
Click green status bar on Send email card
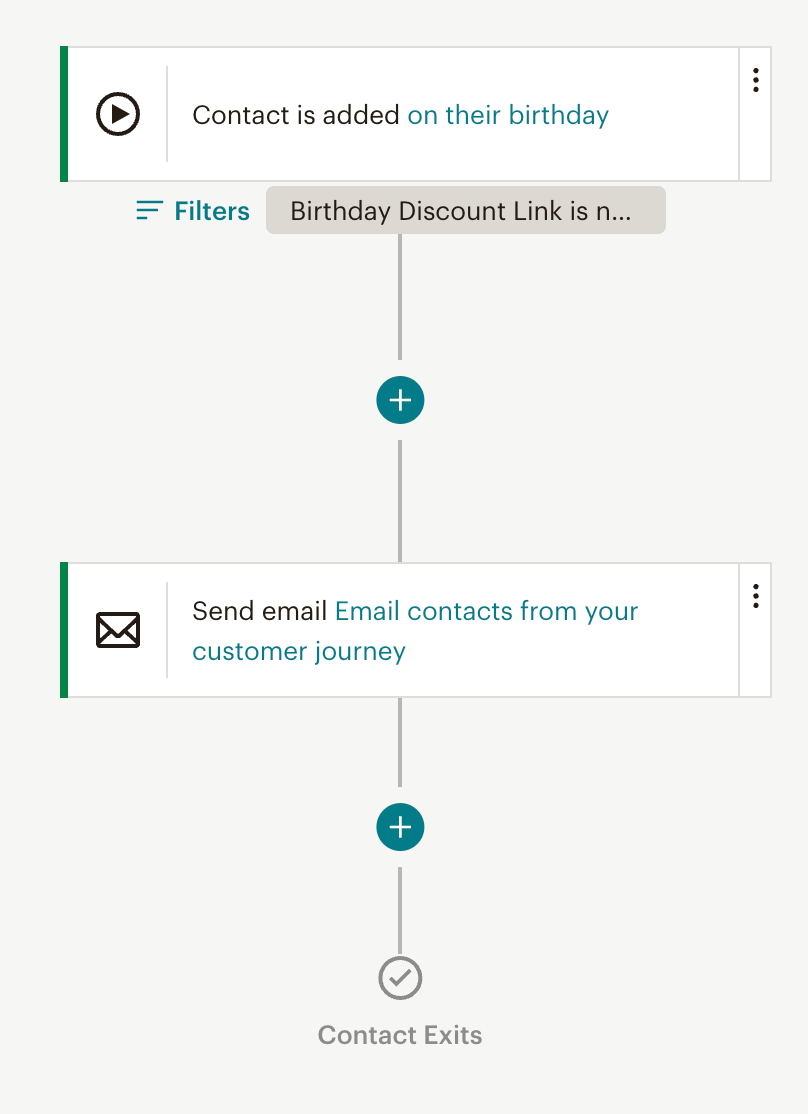tap(64, 630)
